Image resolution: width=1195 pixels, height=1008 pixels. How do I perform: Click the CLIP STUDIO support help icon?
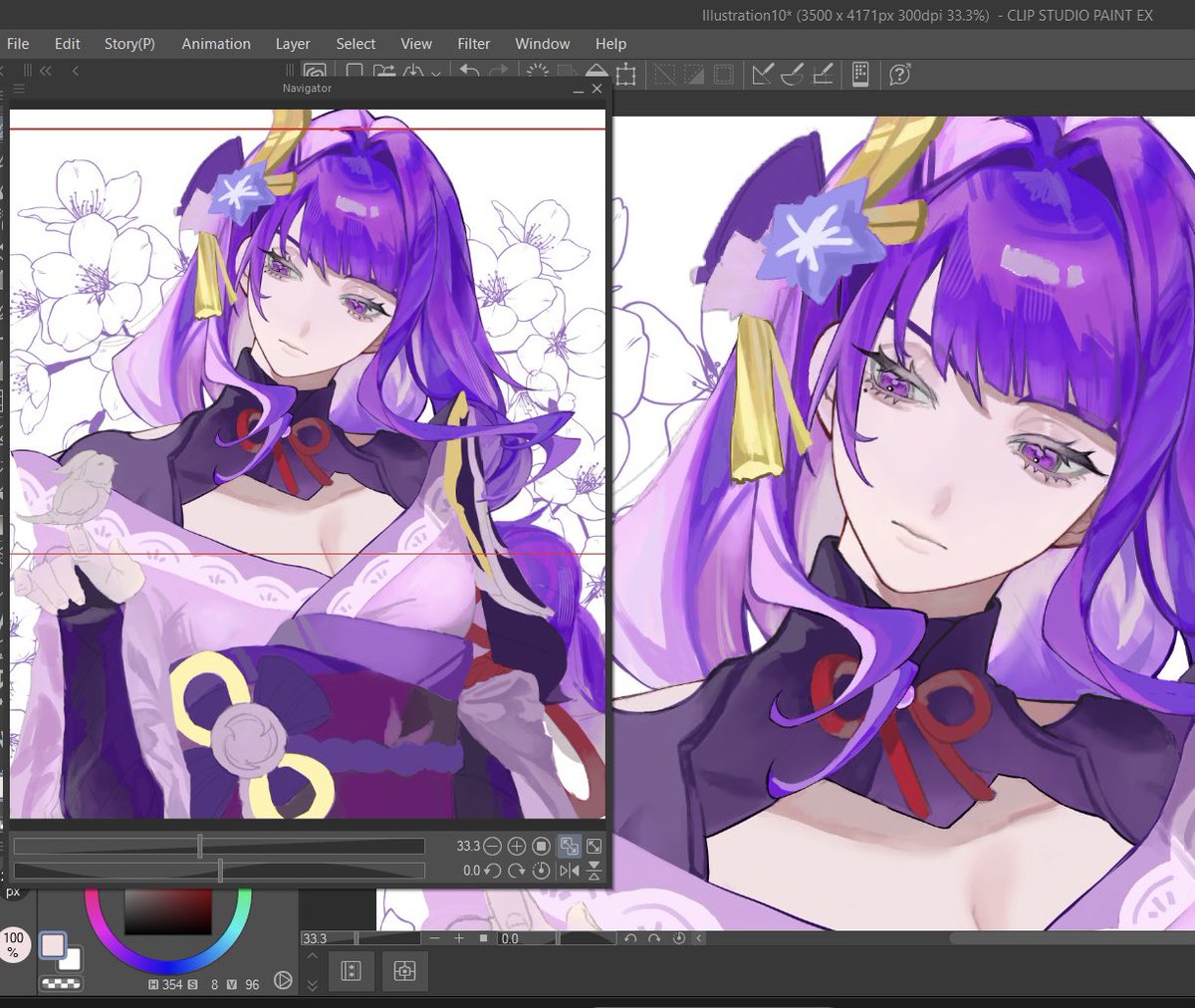[900, 74]
